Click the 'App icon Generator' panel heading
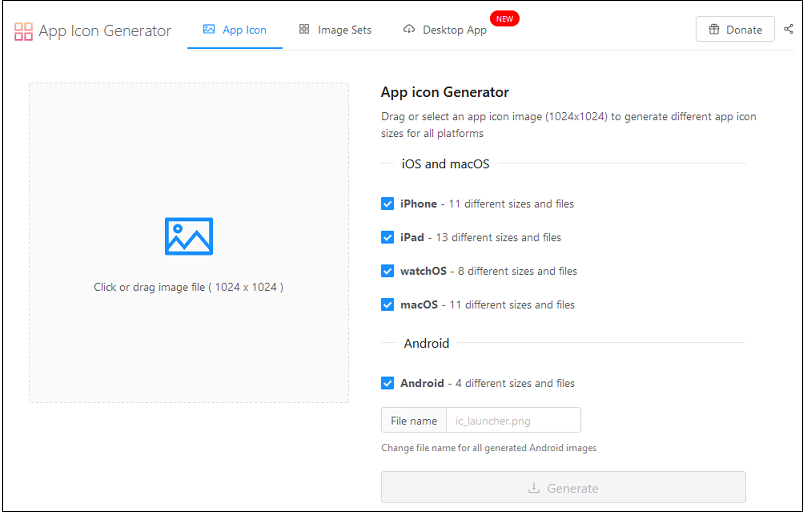The image size is (803, 512). tap(445, 92)
